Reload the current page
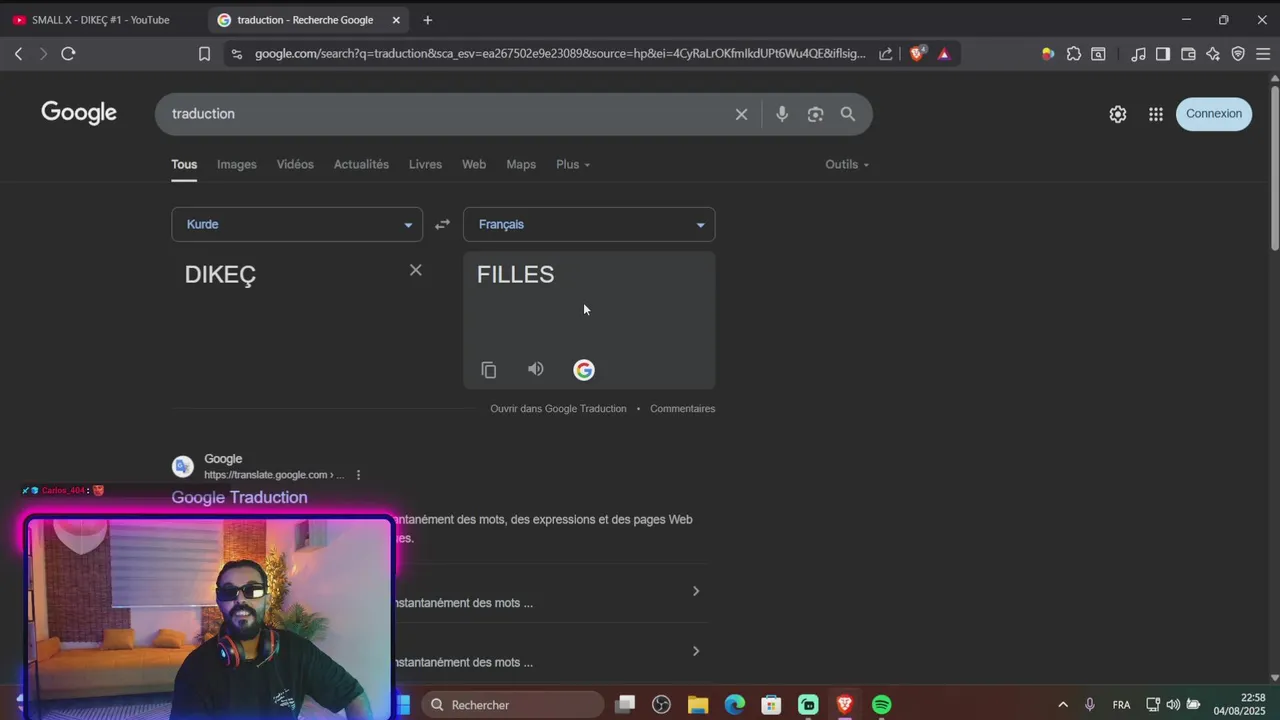This screenshot has height=720, width=1280. tap(68, 54)
